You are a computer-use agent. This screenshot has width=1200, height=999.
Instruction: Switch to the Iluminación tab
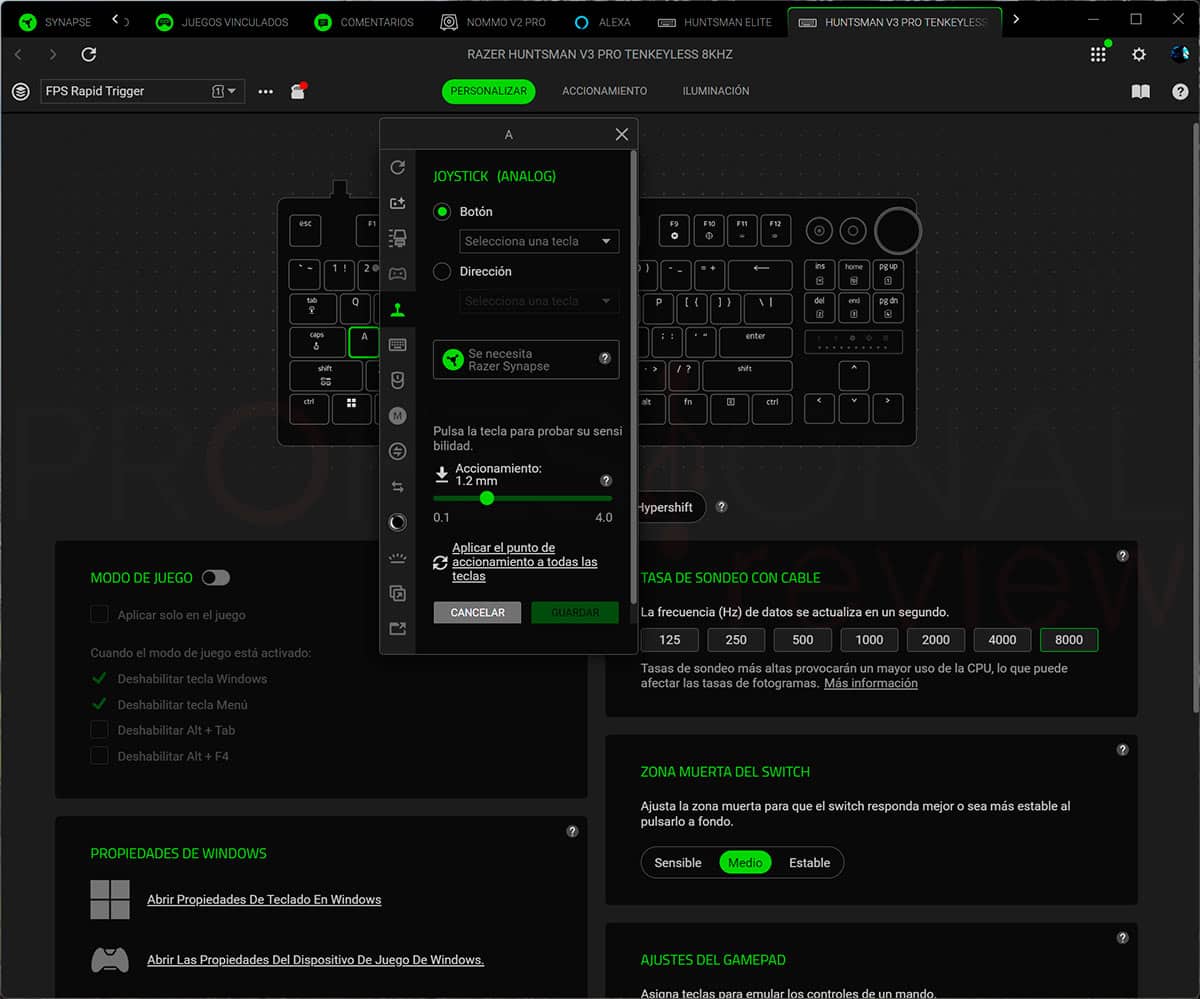click(x=716, y=91)
